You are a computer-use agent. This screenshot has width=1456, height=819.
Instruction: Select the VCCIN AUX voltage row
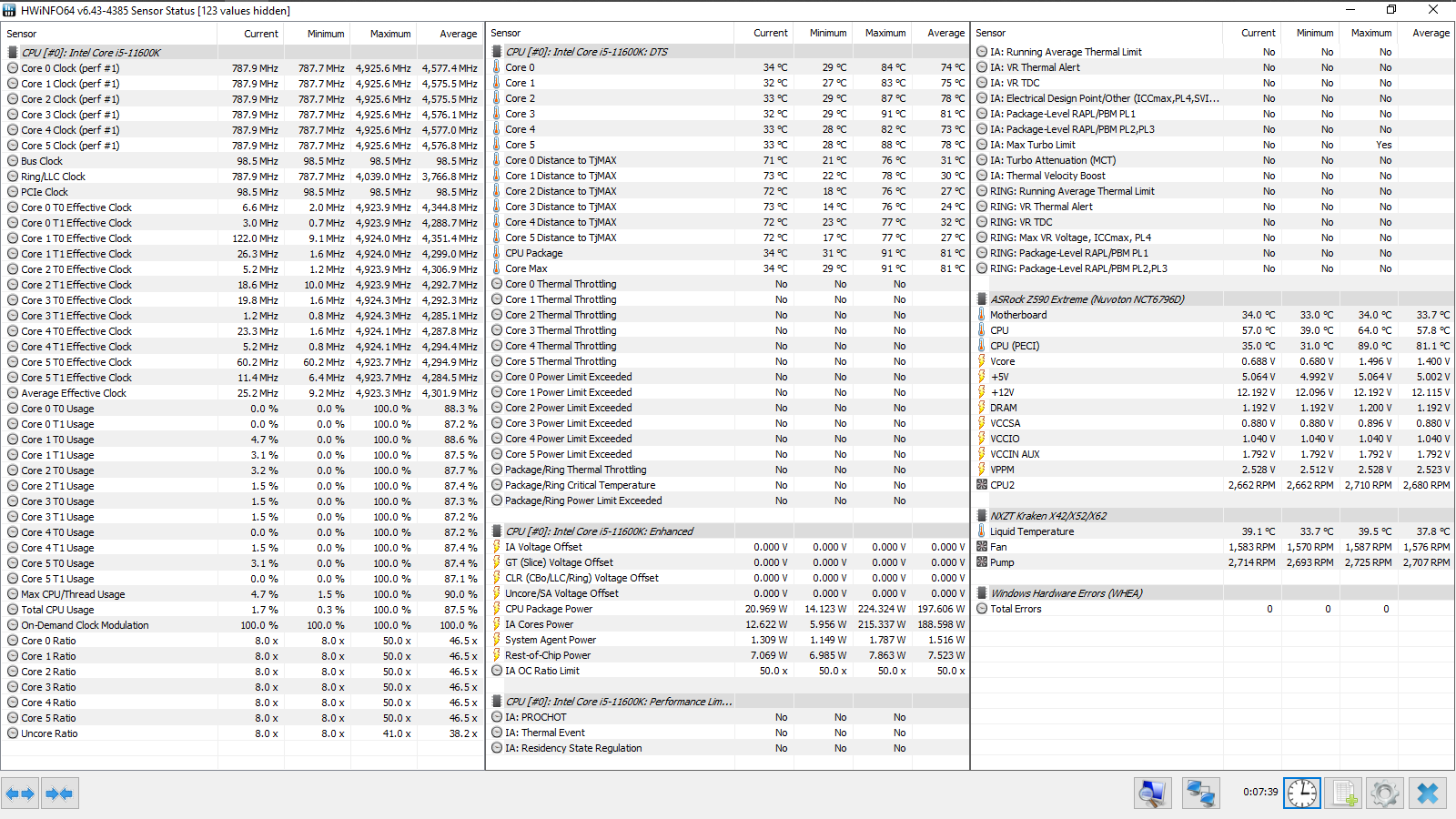(x=1214, y=454)
